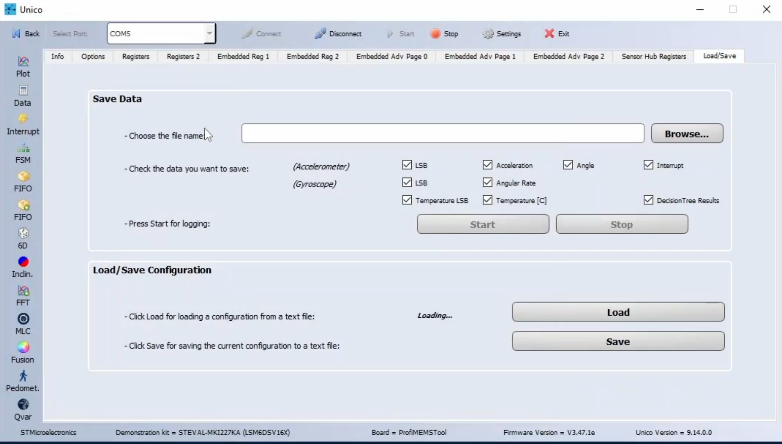Open the Data panel icon
Viewport: 782px width, 444px height.
[x=22, y=96]
